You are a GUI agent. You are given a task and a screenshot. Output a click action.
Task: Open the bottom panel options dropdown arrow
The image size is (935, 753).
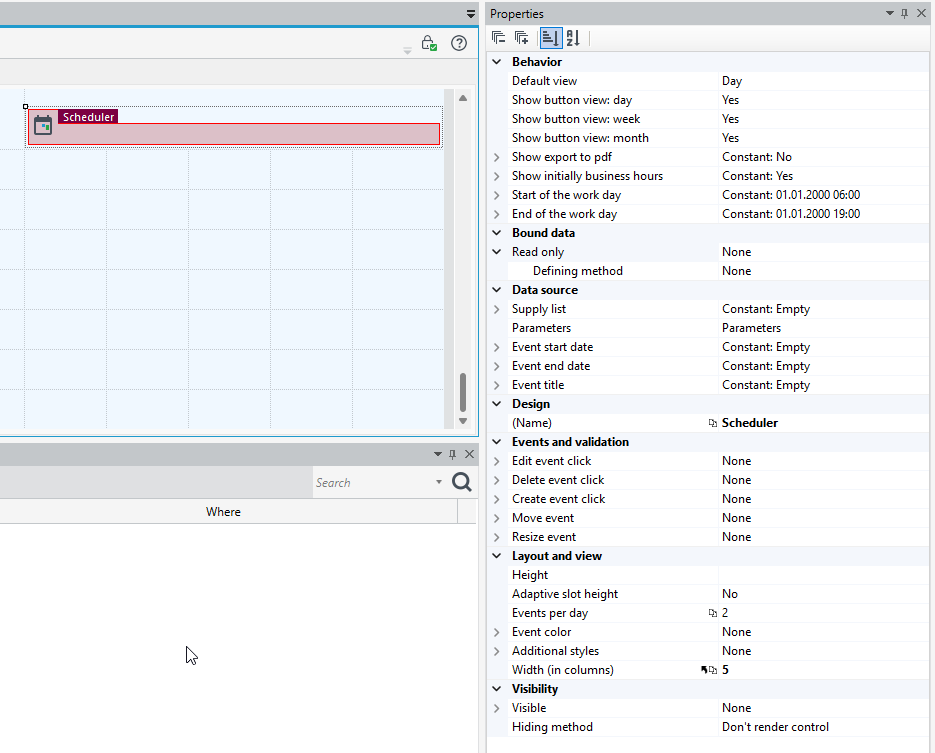coord(438,454)
